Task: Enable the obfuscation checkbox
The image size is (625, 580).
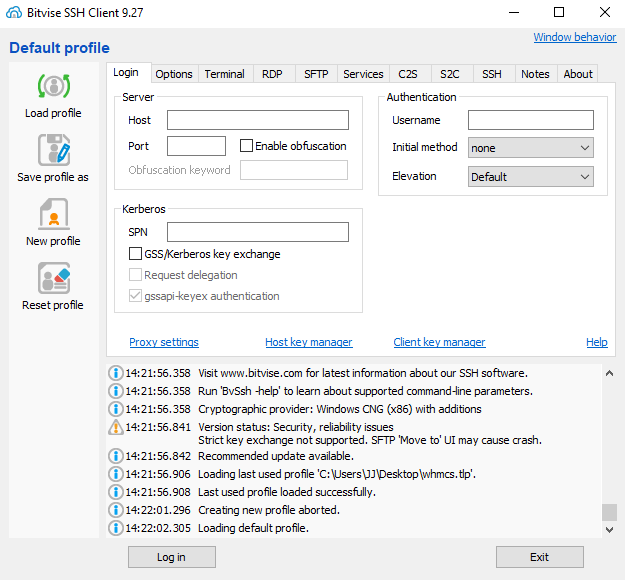Action: pyautogui.click(x=246, y=146)
